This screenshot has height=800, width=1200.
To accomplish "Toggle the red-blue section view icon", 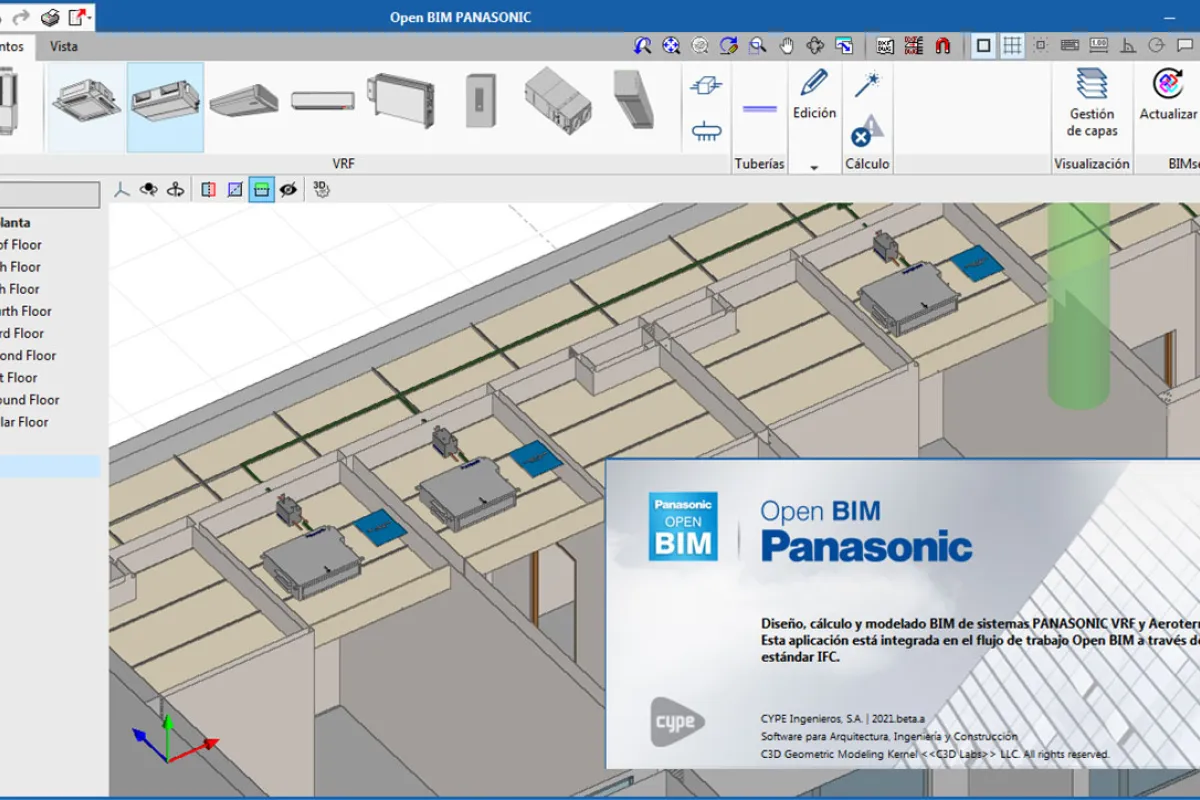I will 208,188.
